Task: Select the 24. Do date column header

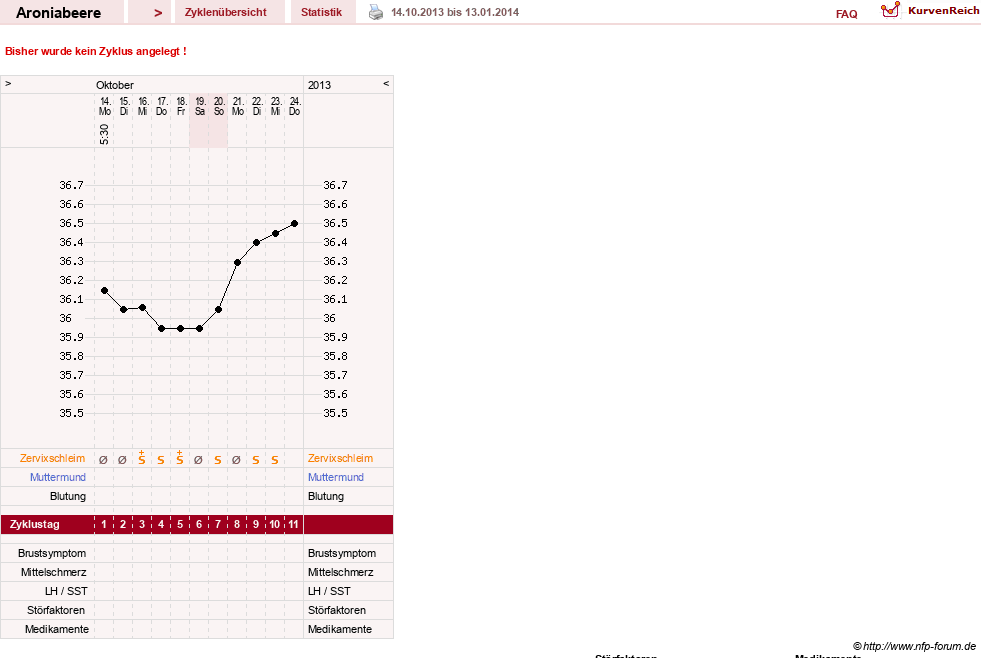Action: 295,106
